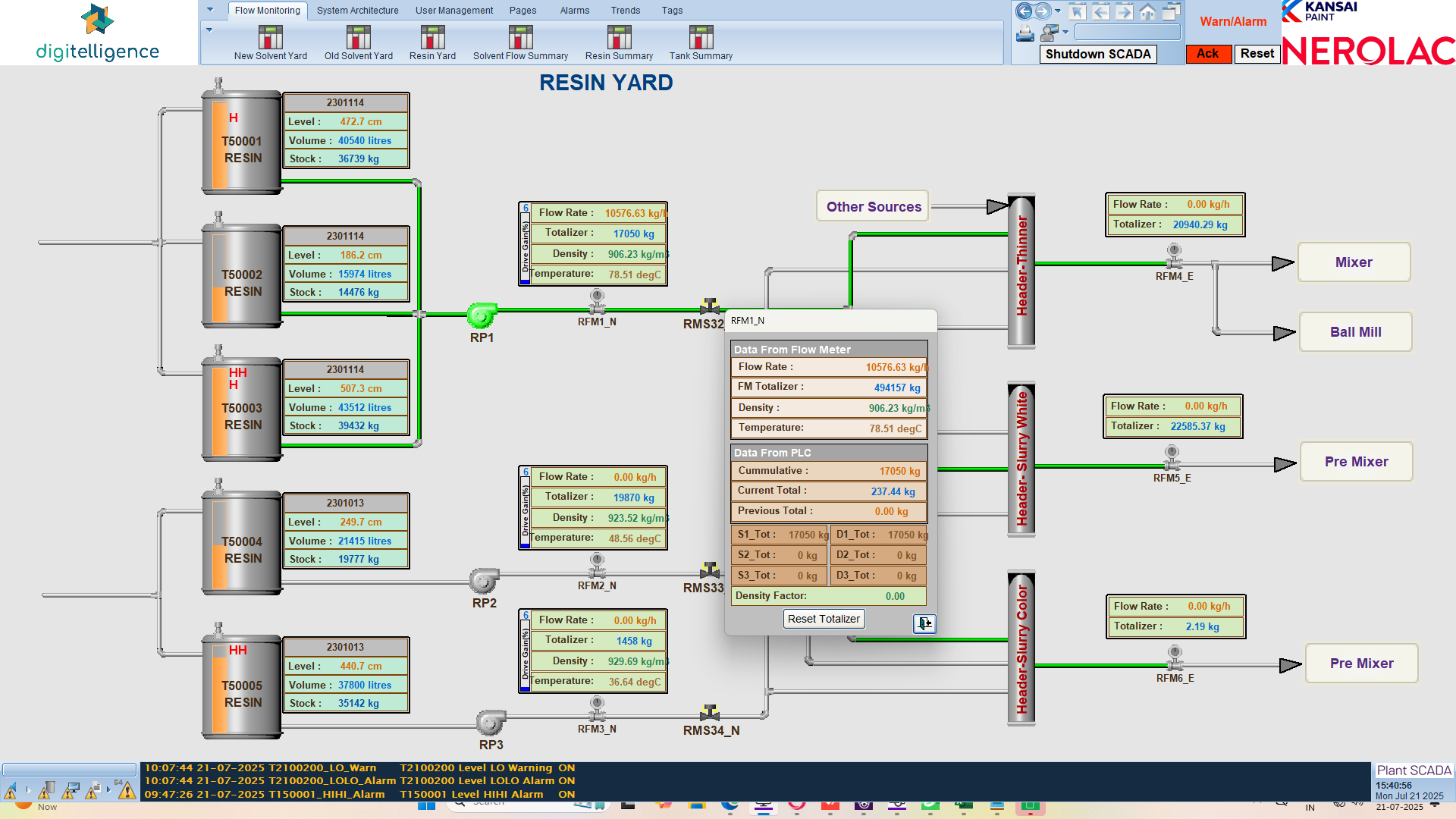Screen dimensions: 1456x819
Task: Open the Alarms menu
Action: (574, 10)
